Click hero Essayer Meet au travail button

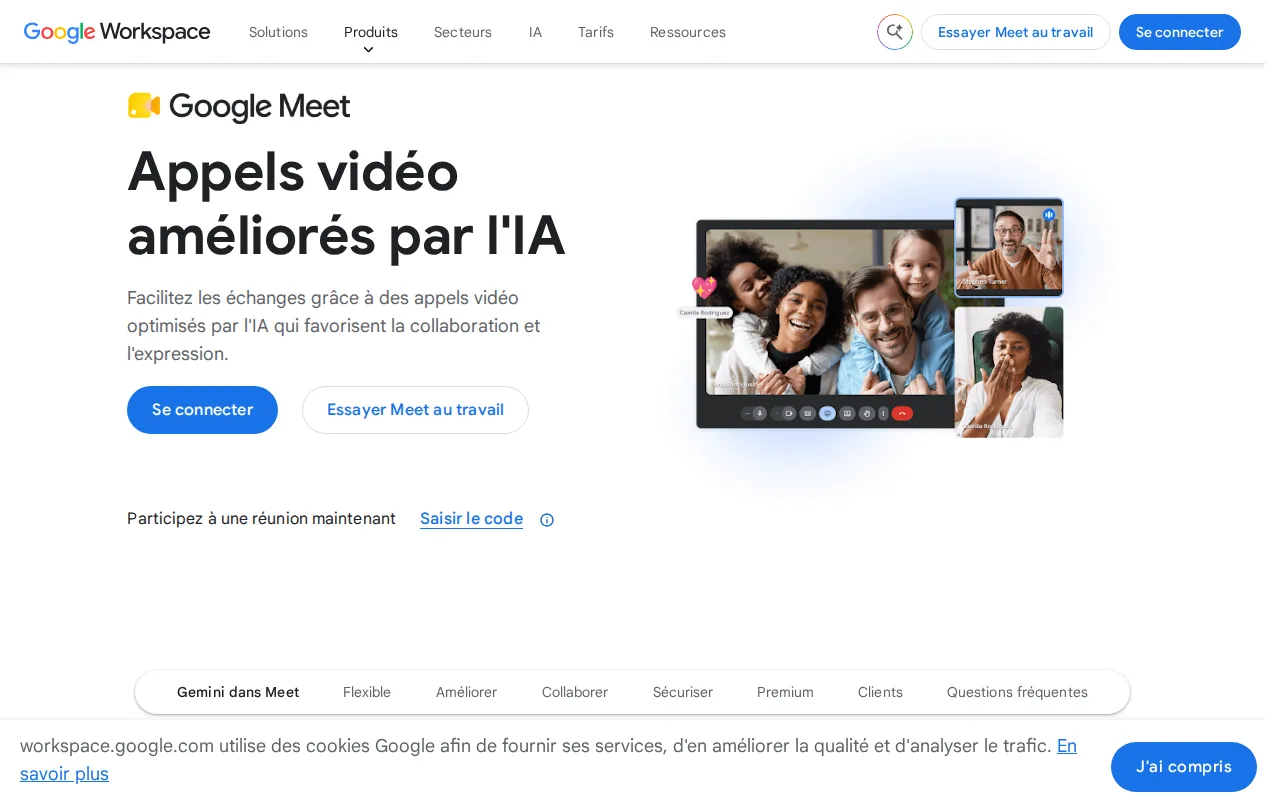415,410
